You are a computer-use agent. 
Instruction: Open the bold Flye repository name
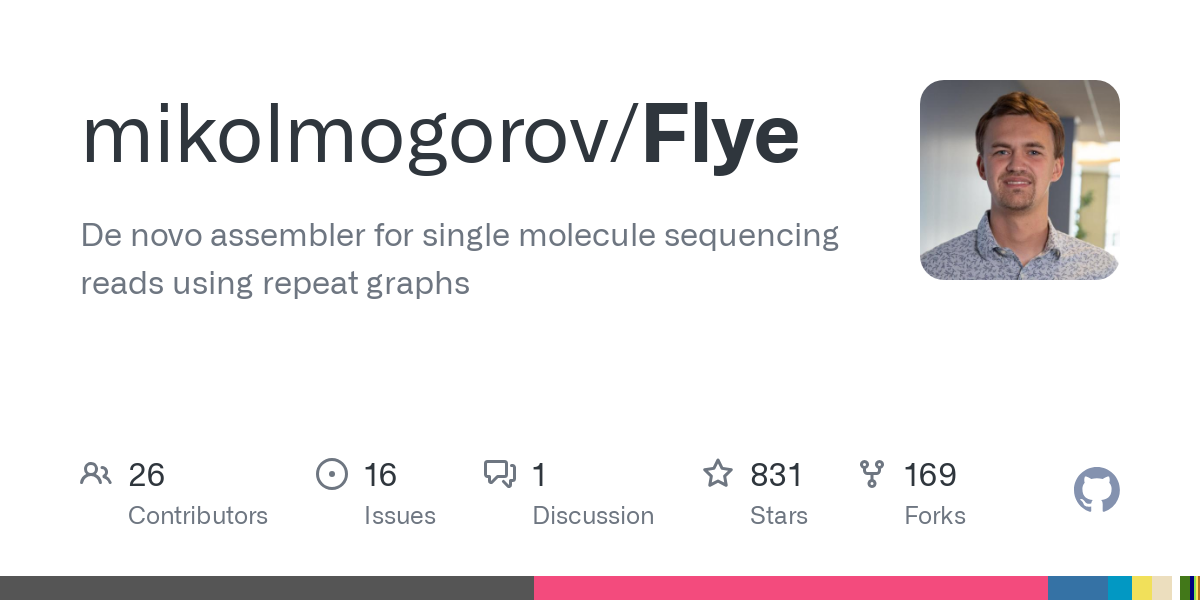pos(720,137)
